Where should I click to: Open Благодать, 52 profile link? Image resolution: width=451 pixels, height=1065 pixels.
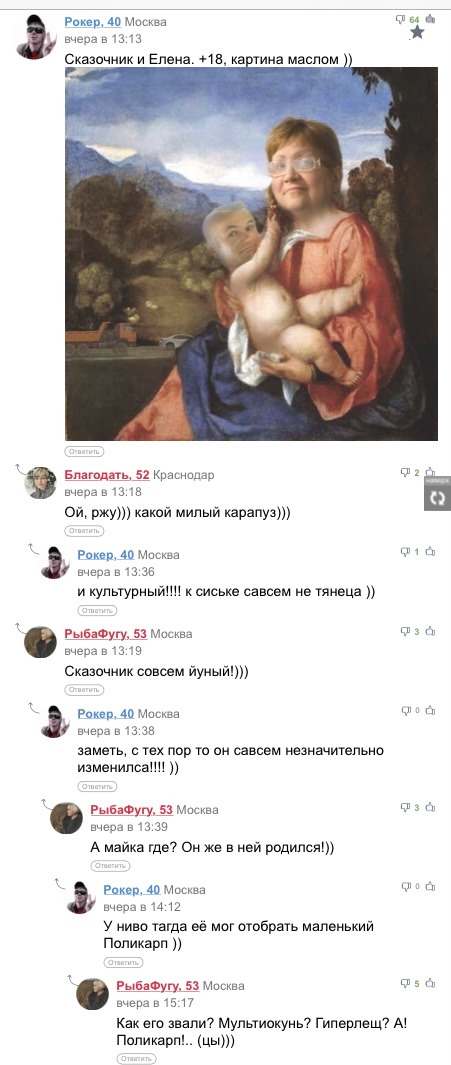[x=107, y=475]
